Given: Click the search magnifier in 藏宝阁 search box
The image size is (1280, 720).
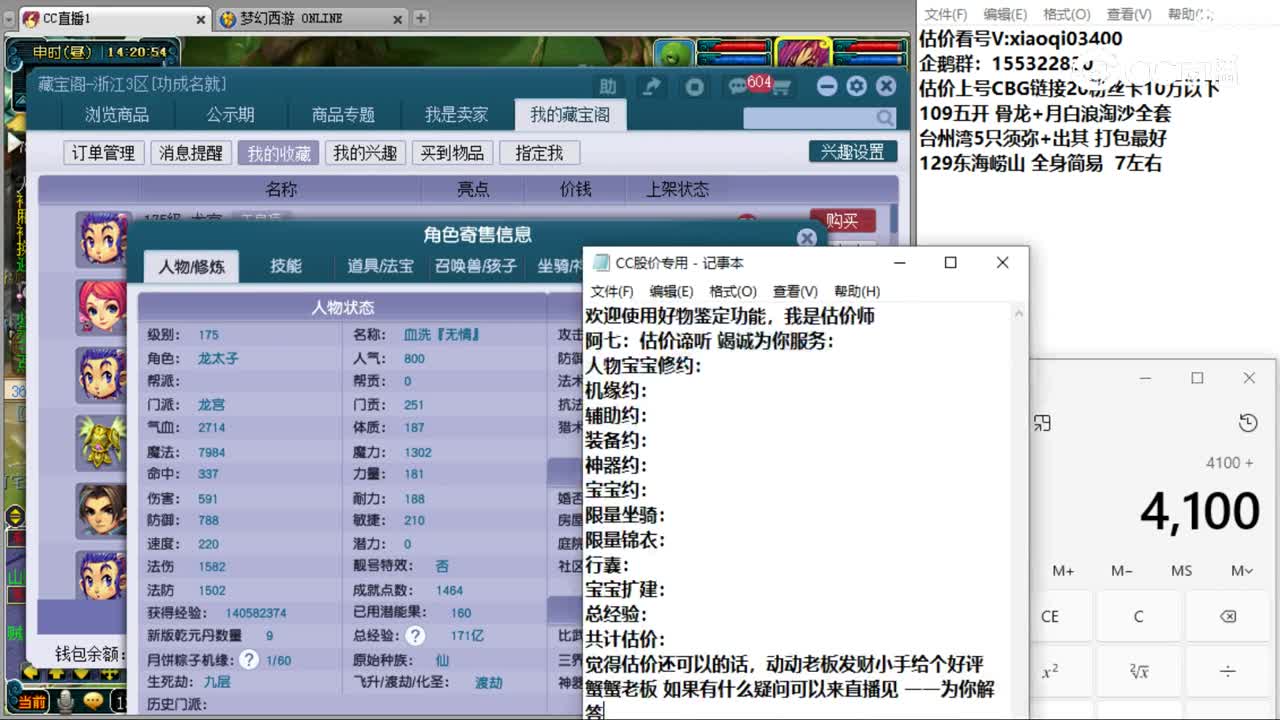Looking at the screenshot, I should pyautogui.click(x=884, y=118).
